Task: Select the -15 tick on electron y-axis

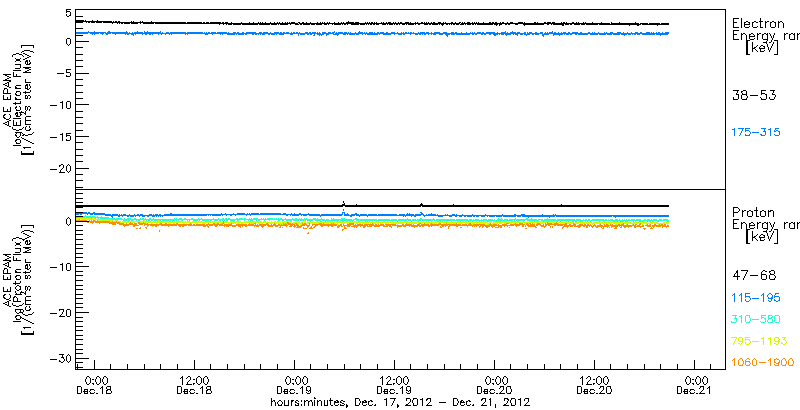Action: 60,137
